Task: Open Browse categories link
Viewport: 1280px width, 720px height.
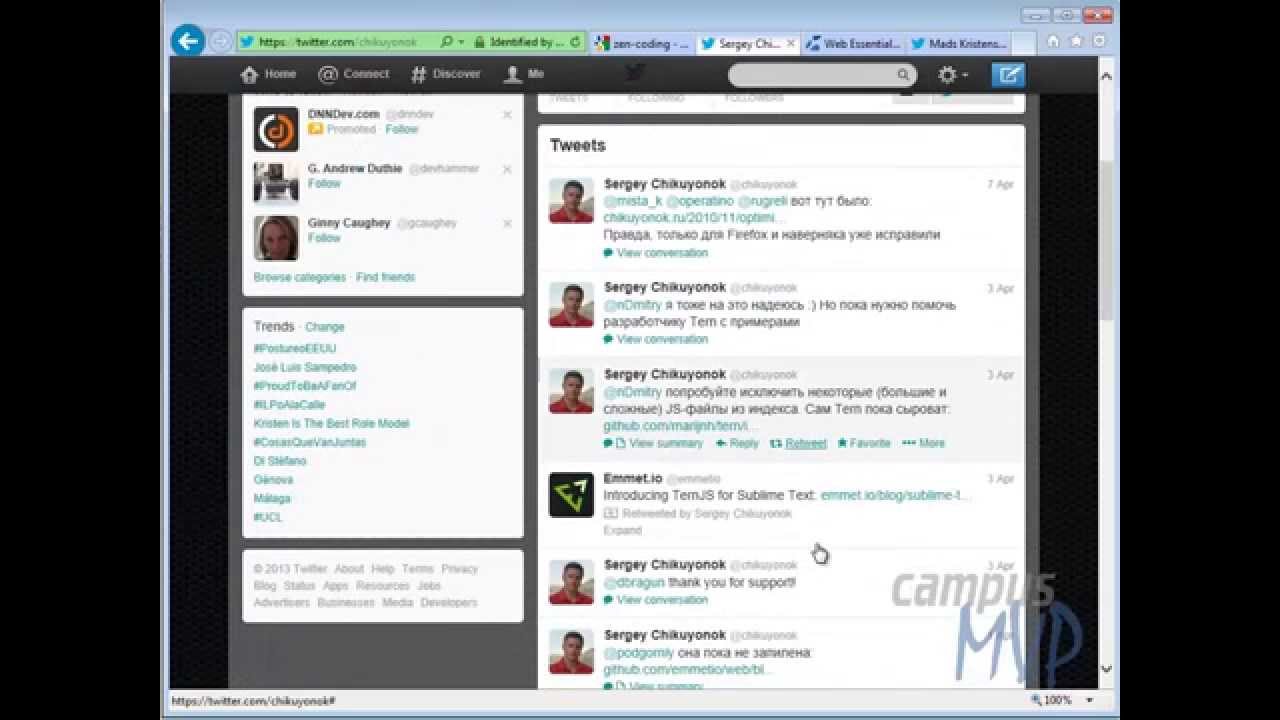Action: click(300, 277)
